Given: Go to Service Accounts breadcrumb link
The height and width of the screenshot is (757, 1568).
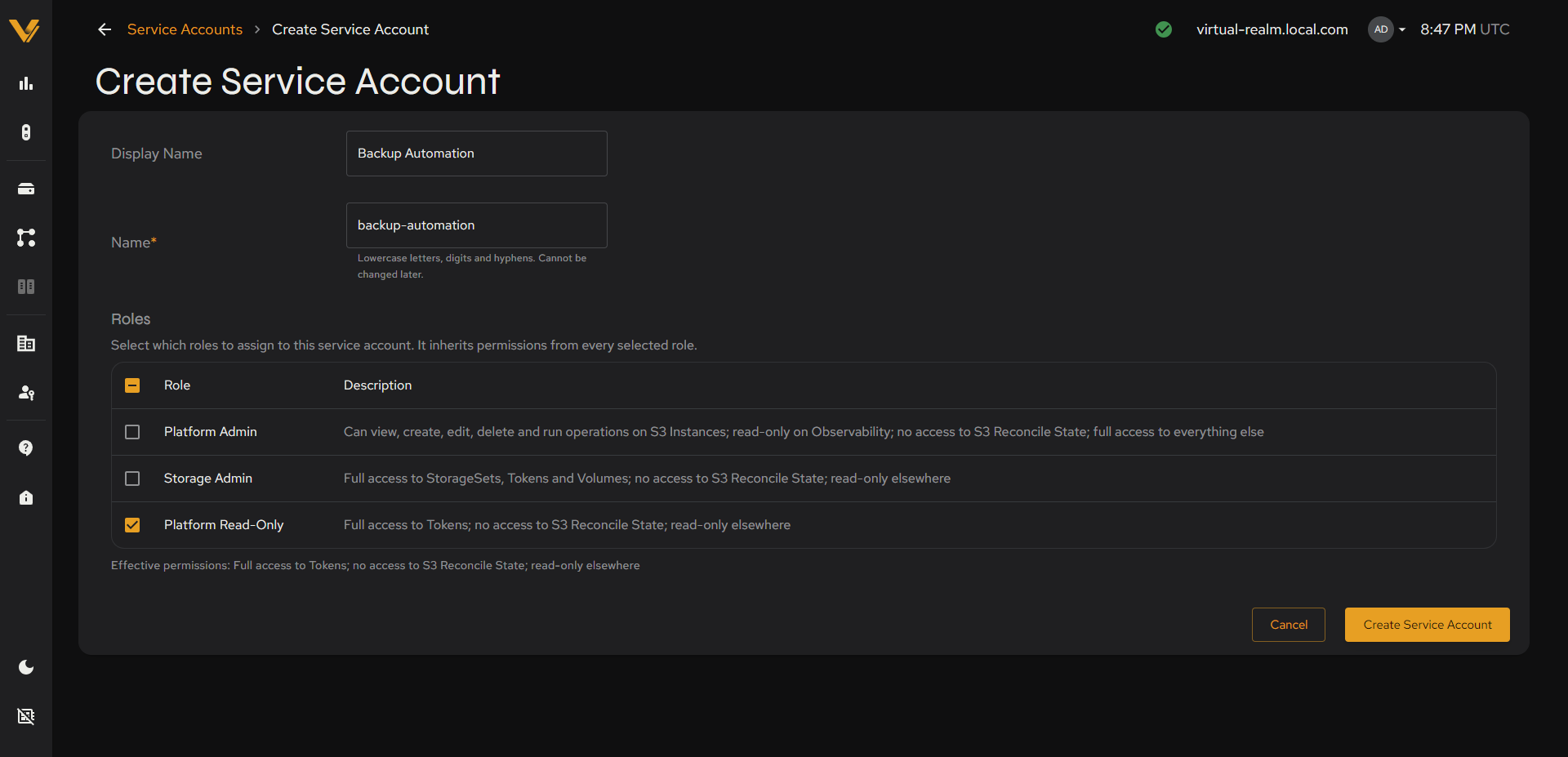Looking at the screenshot, I should tap(185, 29).
